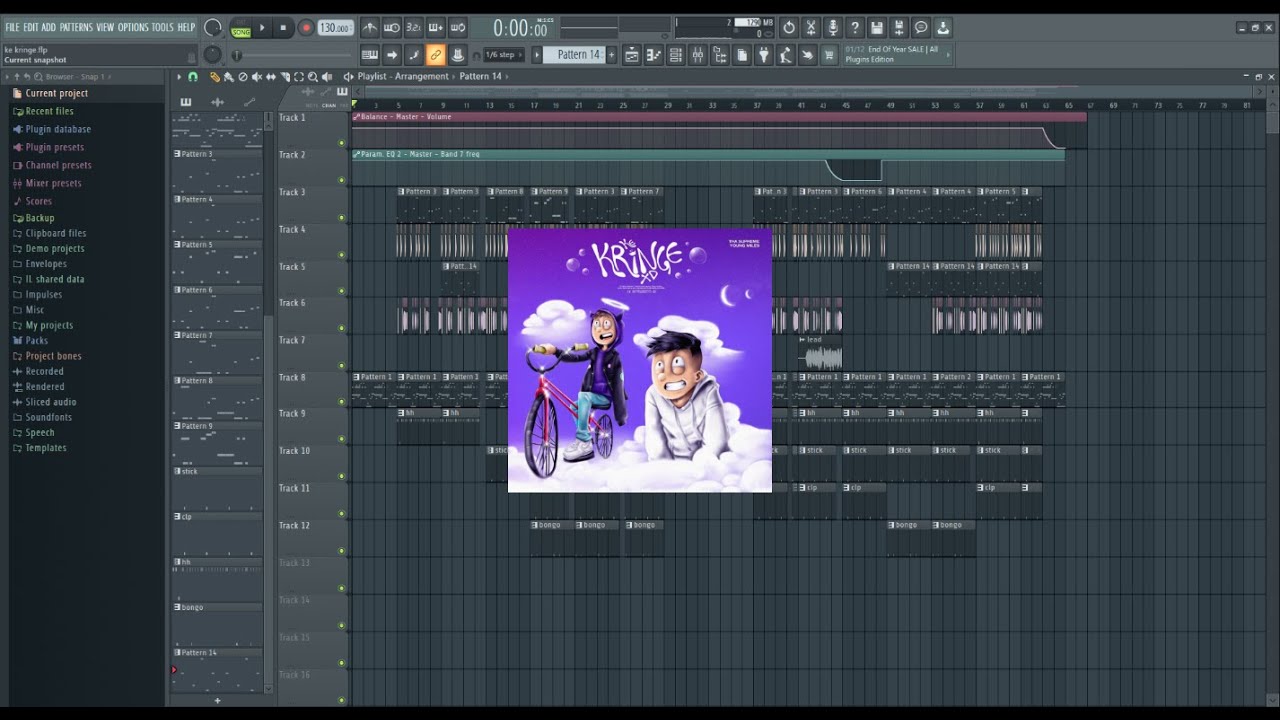This screenshot has width=1280, height=720.
Task: Select the playlist Zoom tool
Action: point(313,77)
